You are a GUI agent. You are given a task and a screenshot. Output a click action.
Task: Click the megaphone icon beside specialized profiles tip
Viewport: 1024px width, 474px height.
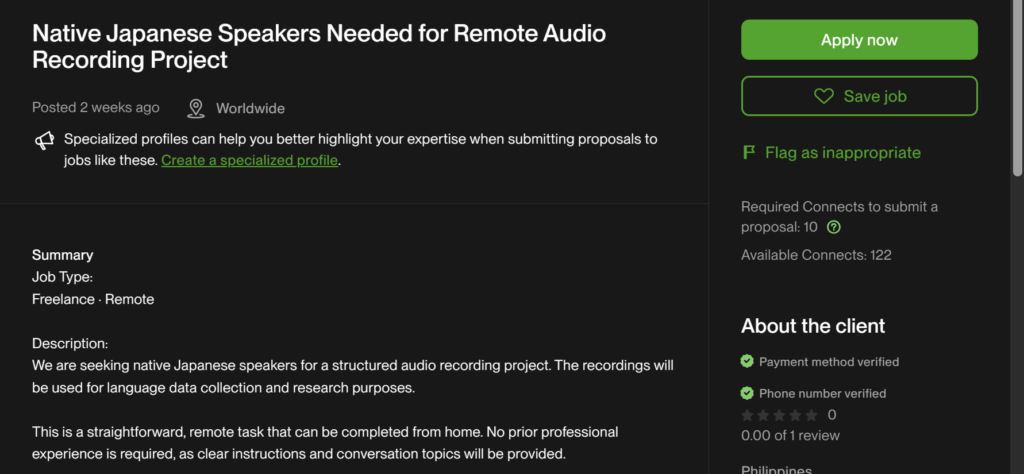(x=44, y=141)
